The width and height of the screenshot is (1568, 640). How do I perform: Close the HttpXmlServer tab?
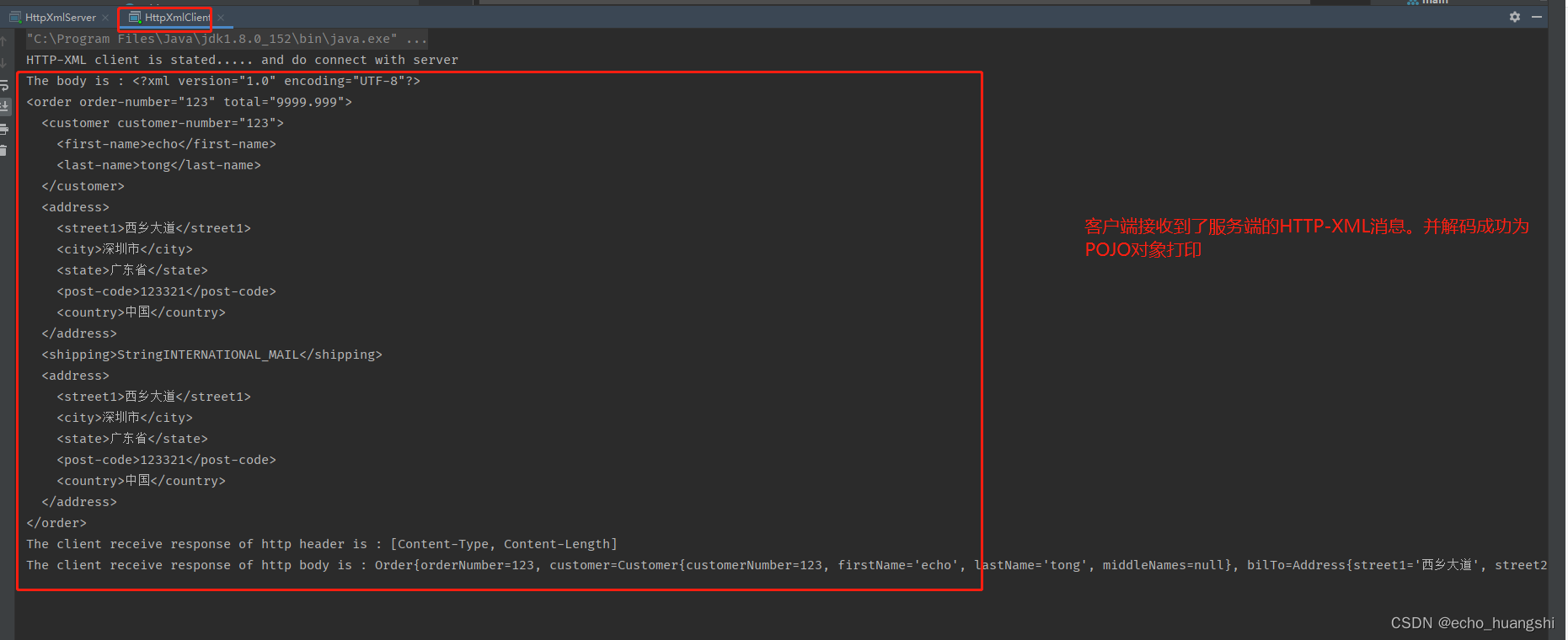coord(105,18)
